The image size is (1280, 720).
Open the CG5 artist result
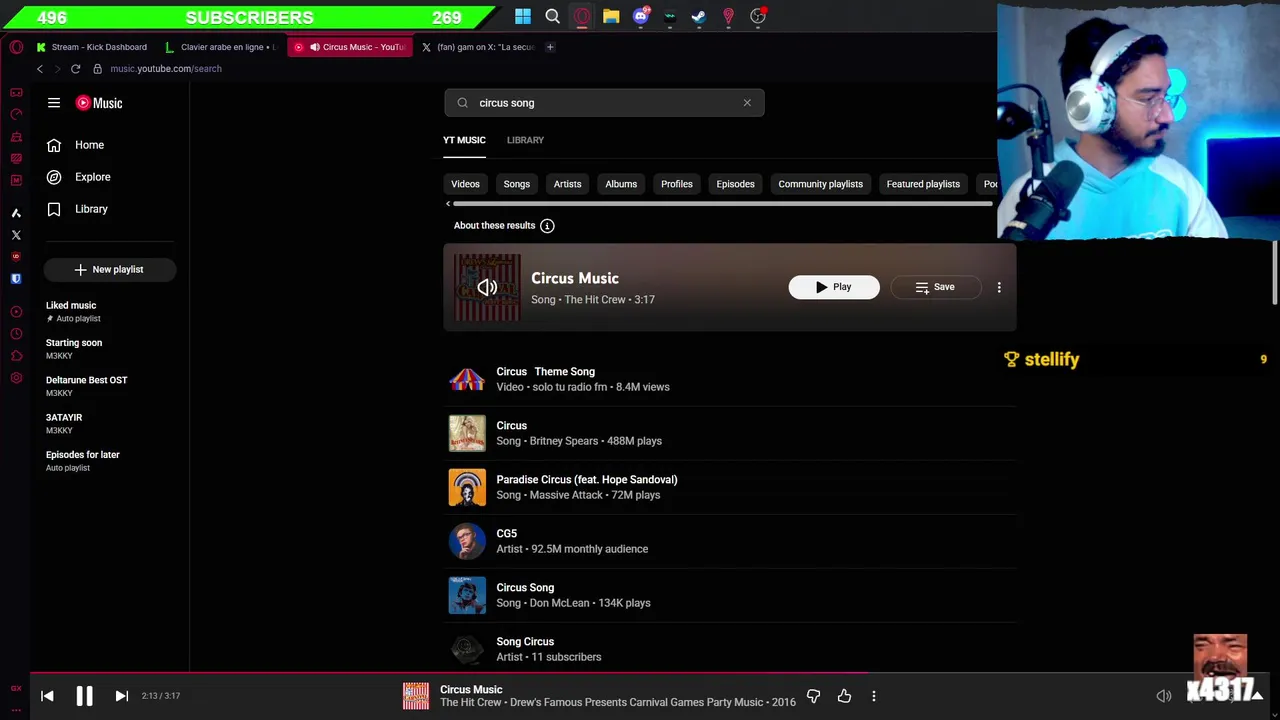pos(730,541)
